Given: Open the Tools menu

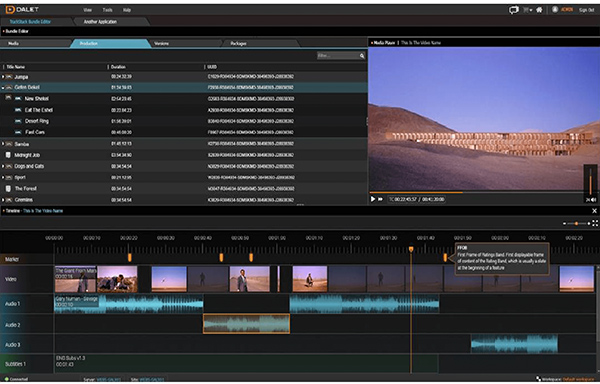Looking at the screenshot, I should (x=107, y=10).
